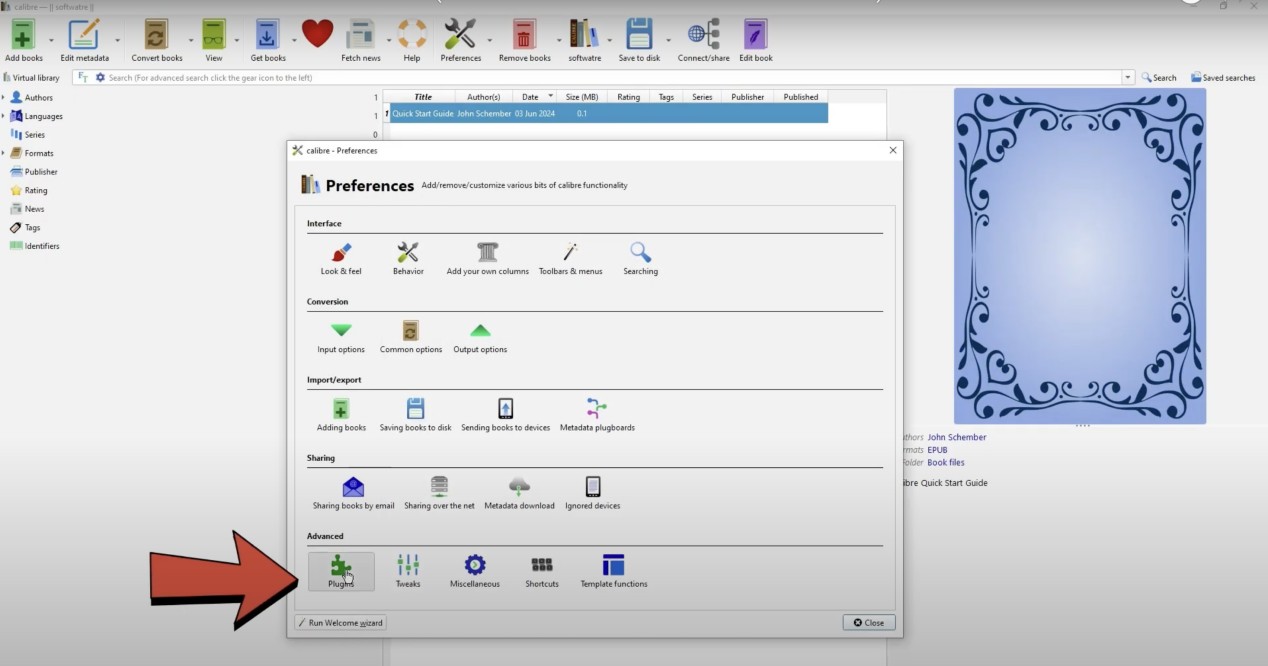Open the Convert books dropdown arrow
The height and width of the screenshot is (666, 1268).
click(190, 40)
